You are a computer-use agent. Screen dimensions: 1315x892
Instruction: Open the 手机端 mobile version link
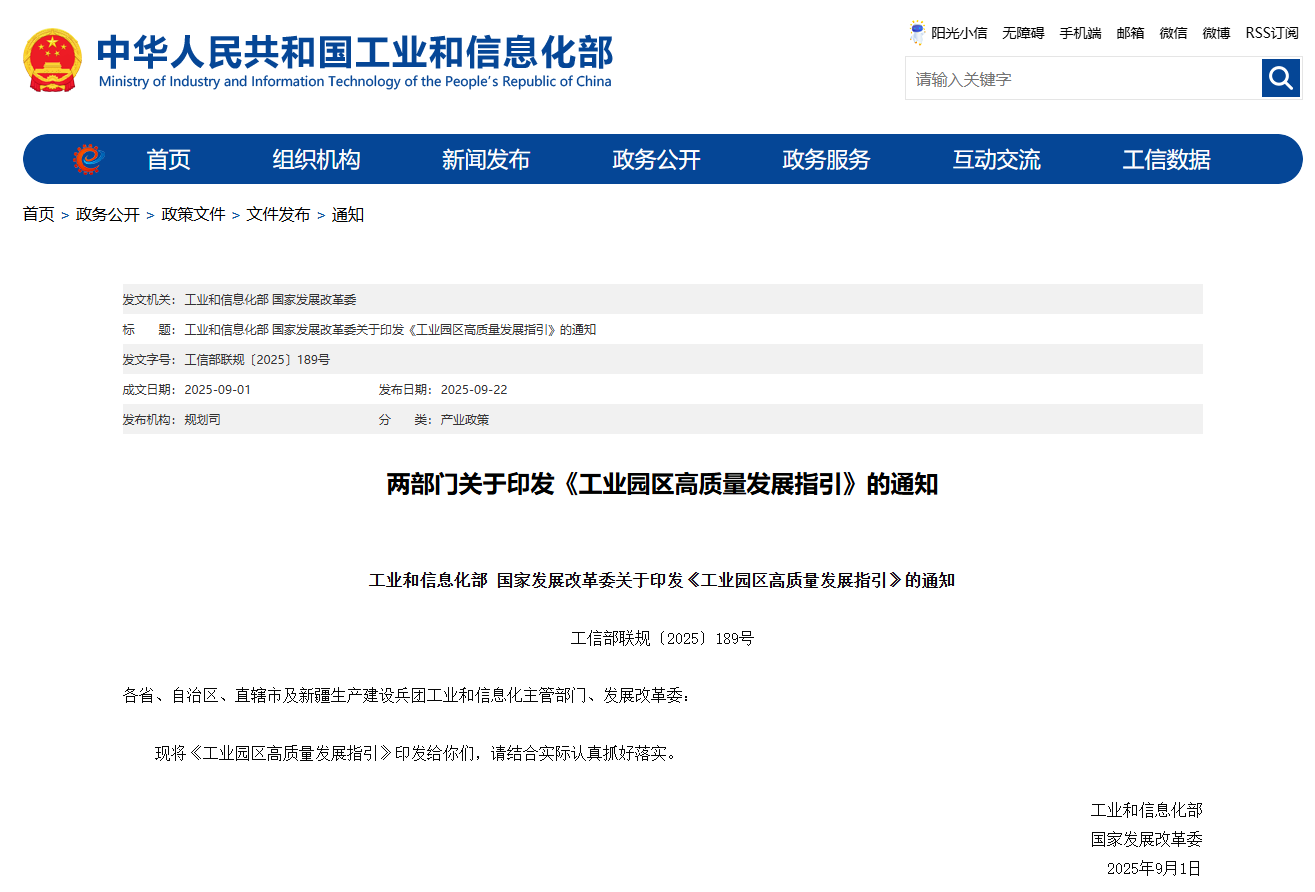1080,33
